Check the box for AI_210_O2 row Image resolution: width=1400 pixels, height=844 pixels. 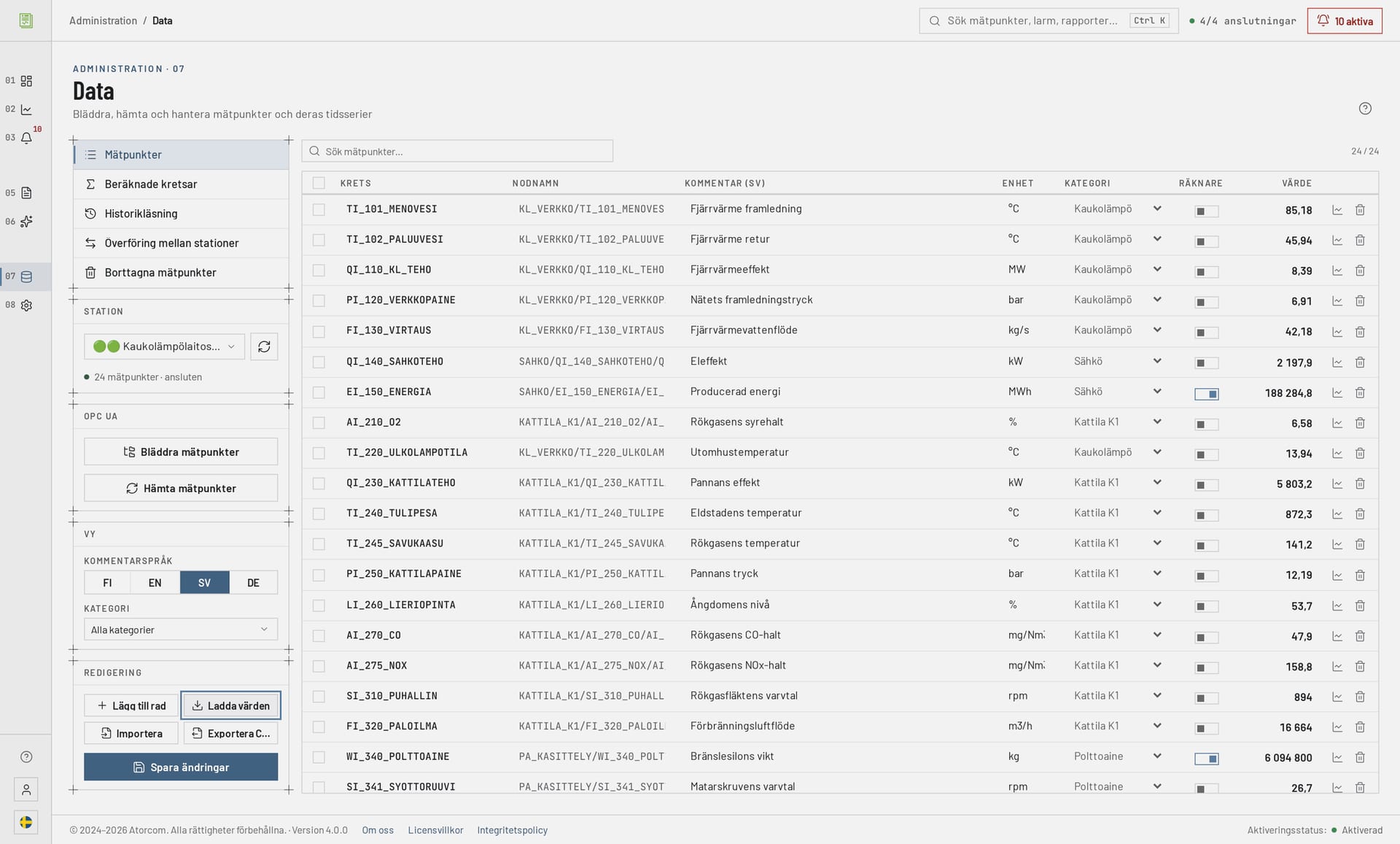[x=319, y=422]
